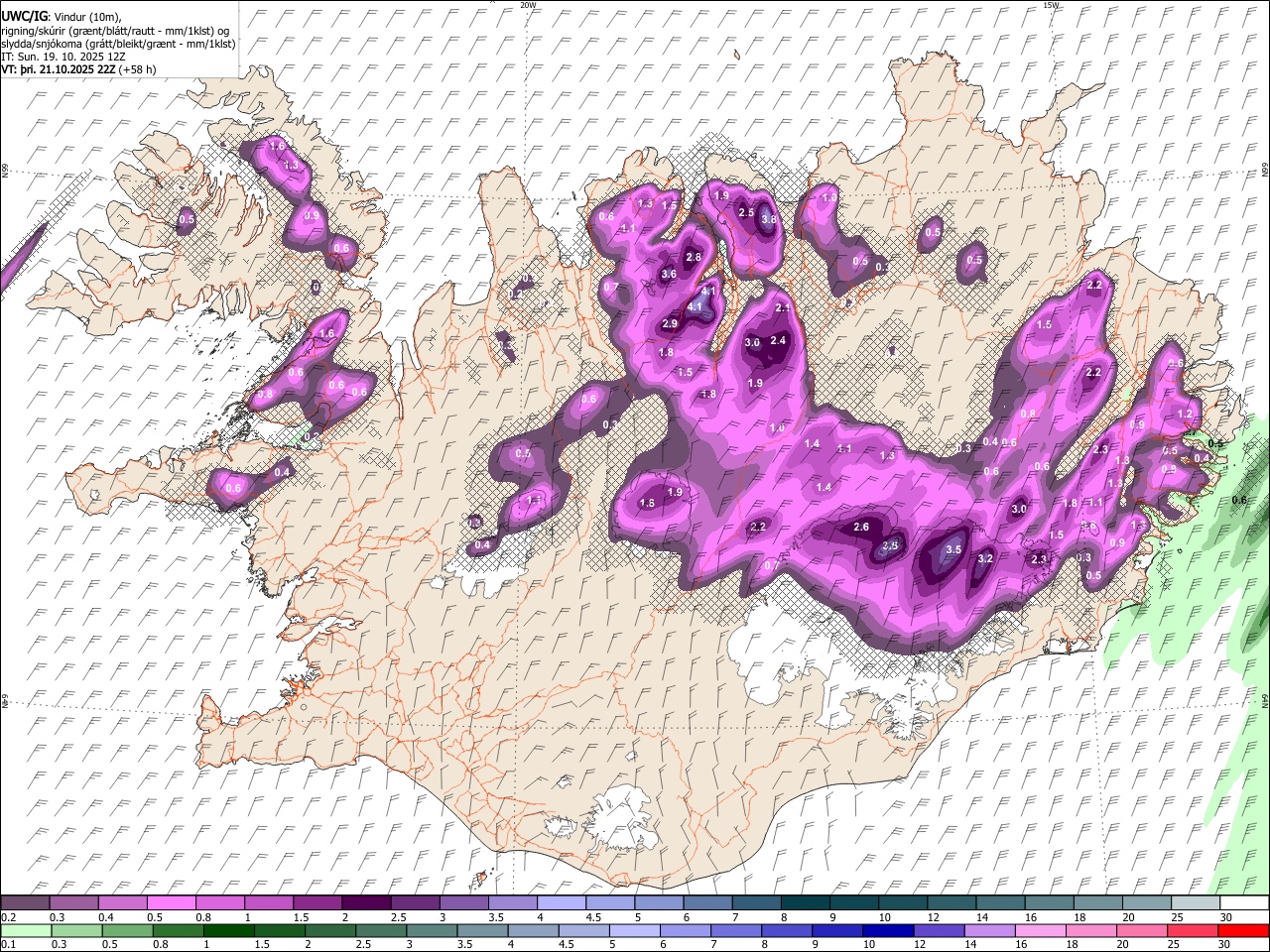Click the 'IT: Sun. 19. 10. 2025 12Z' line
The height and width of the screenshot is (952, 1270).
coord(63,57)
